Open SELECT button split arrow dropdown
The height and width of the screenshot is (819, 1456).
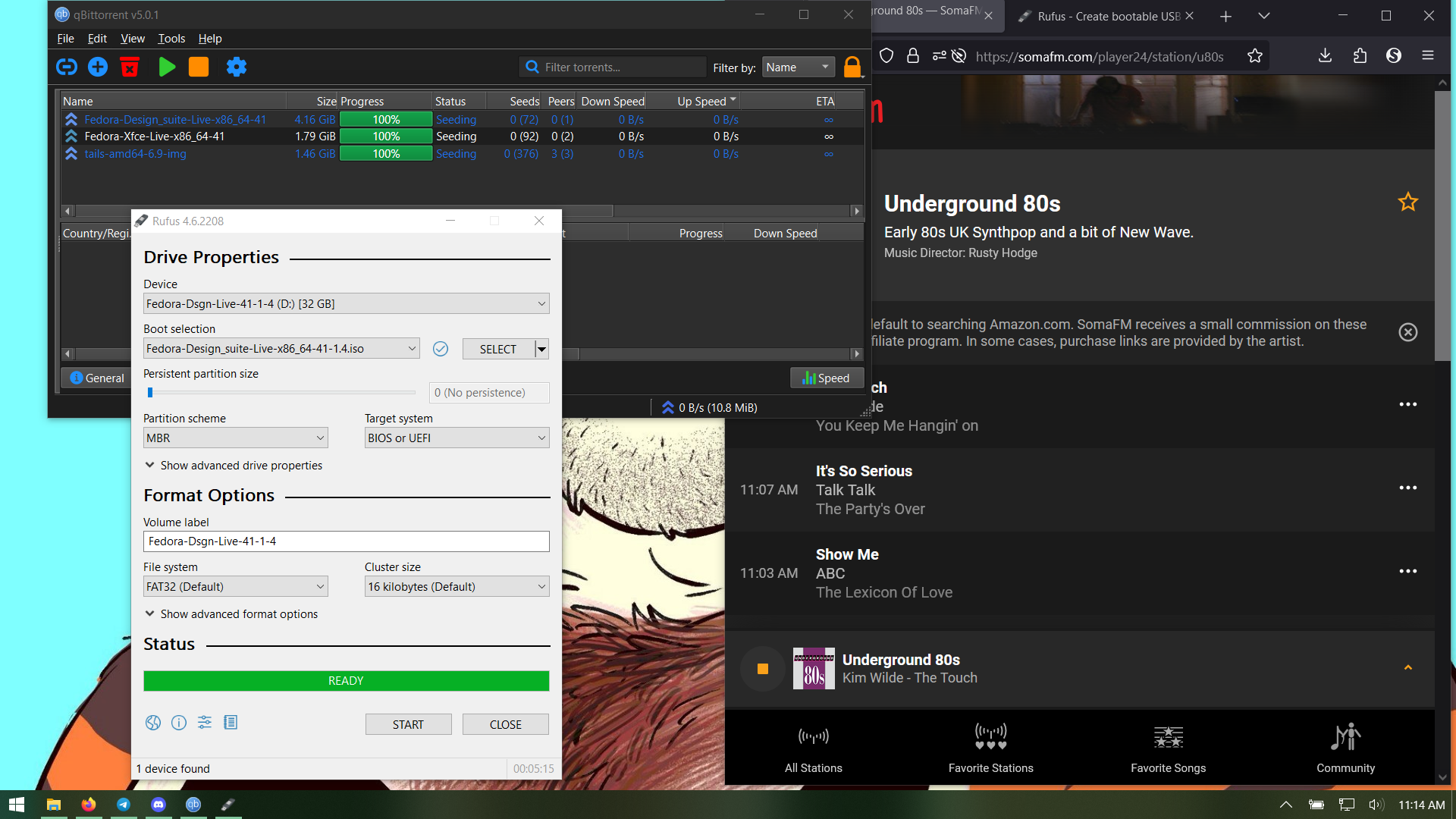click(542, 349)
